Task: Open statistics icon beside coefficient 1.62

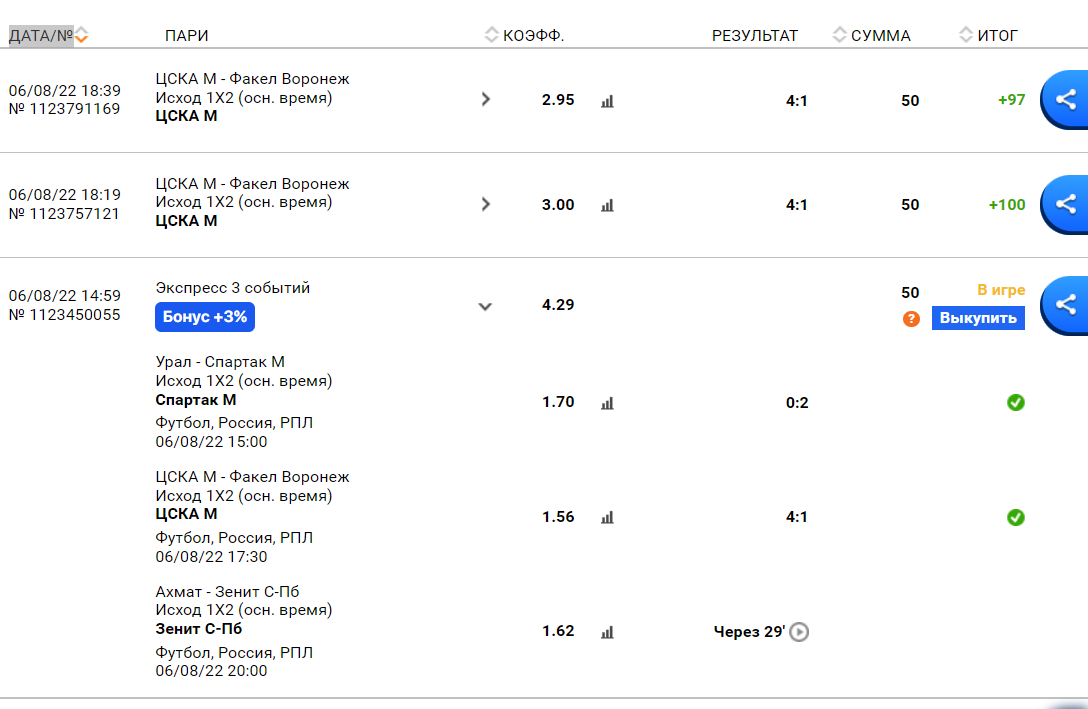Action: point(607,632)
